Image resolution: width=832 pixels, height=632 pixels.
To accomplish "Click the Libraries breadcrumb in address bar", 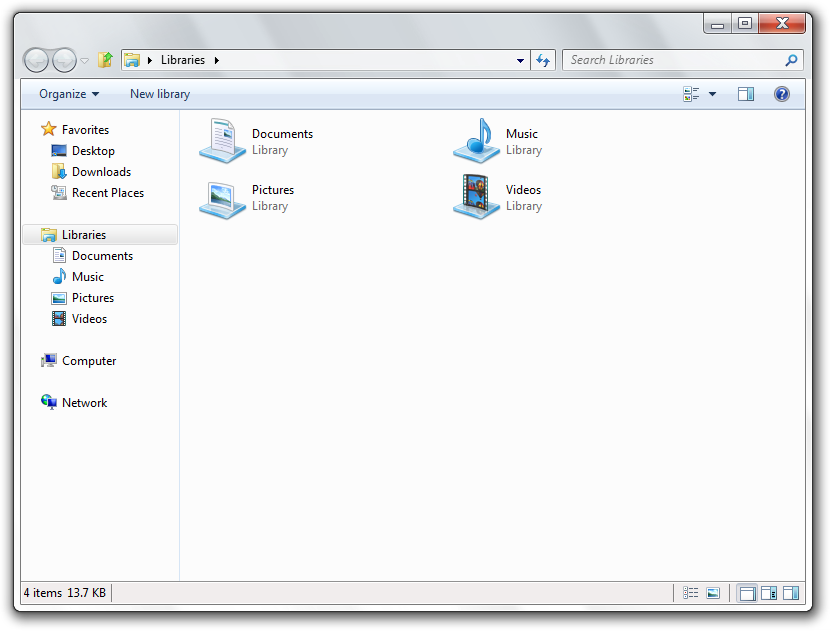I will 183,60.
